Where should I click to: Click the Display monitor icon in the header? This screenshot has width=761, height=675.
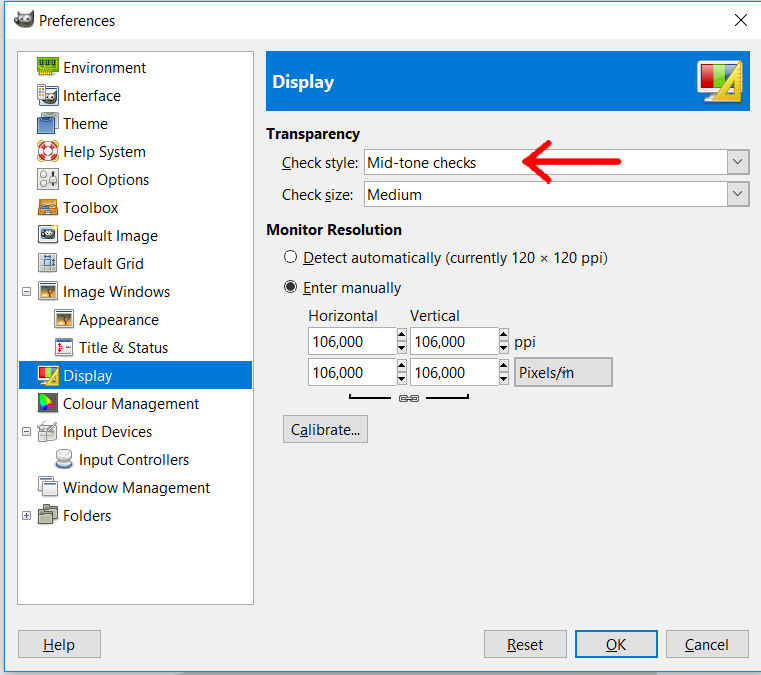click(720, 82)
